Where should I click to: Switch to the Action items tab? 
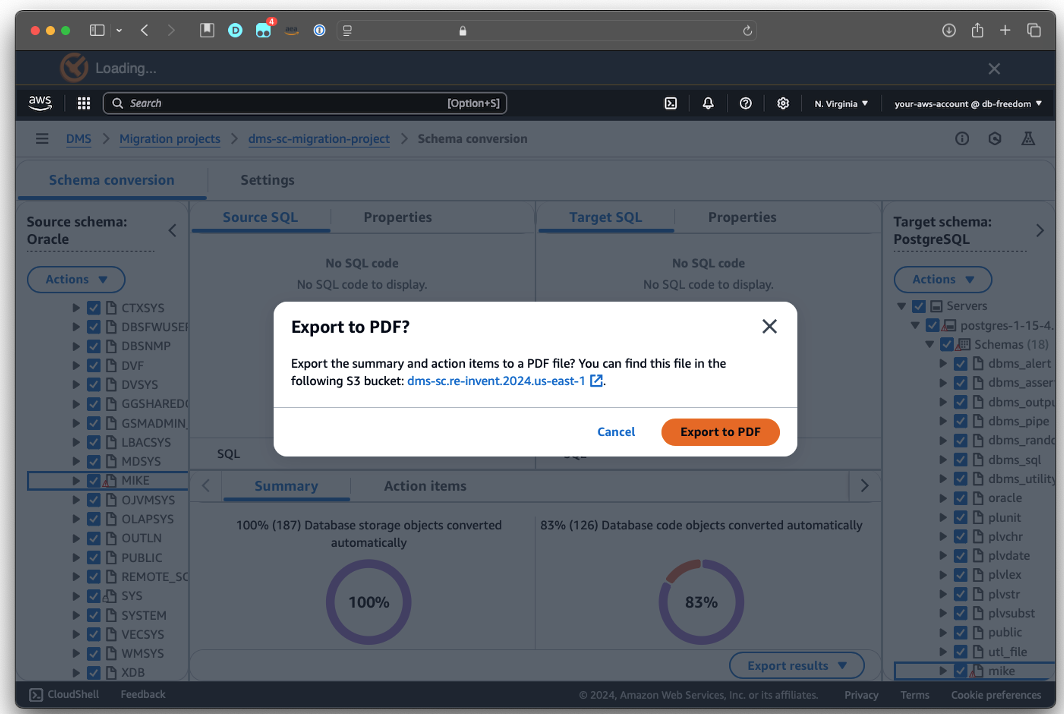pos(425,486)
